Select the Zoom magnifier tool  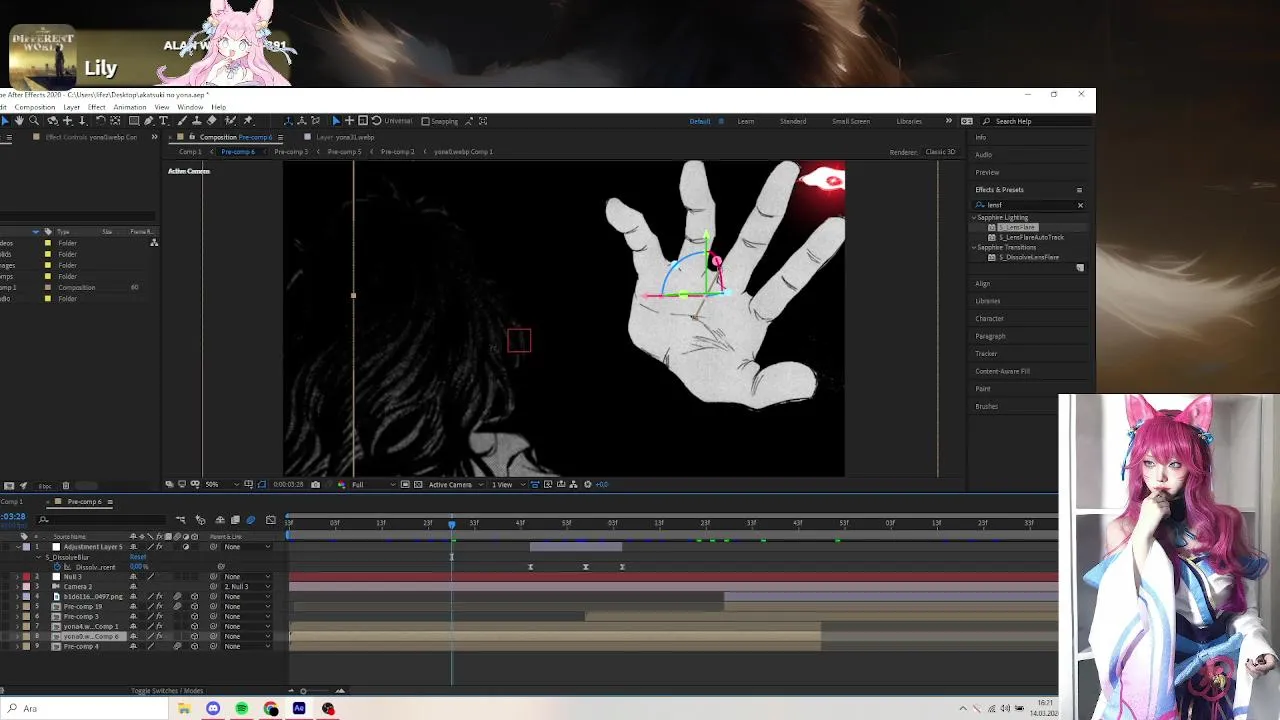34,121
